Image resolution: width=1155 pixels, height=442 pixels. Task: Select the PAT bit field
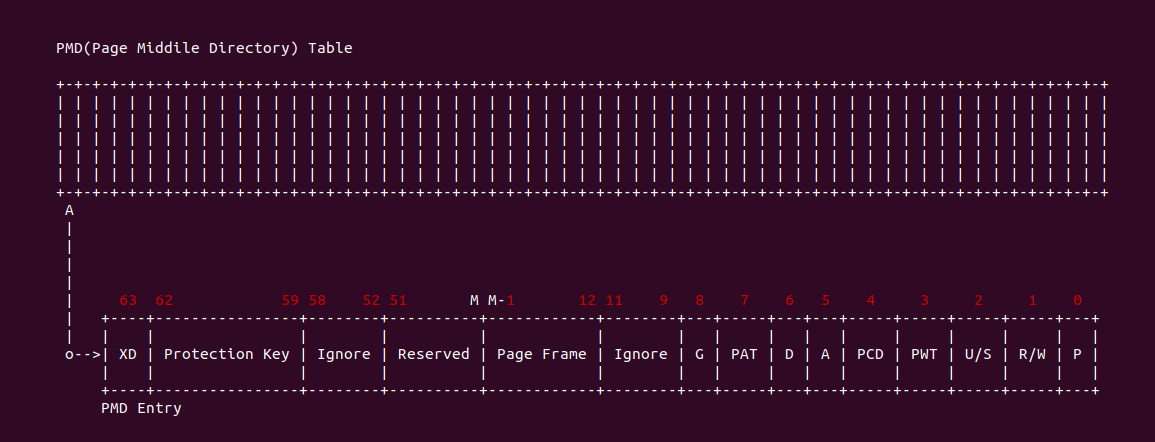[744, 354]
